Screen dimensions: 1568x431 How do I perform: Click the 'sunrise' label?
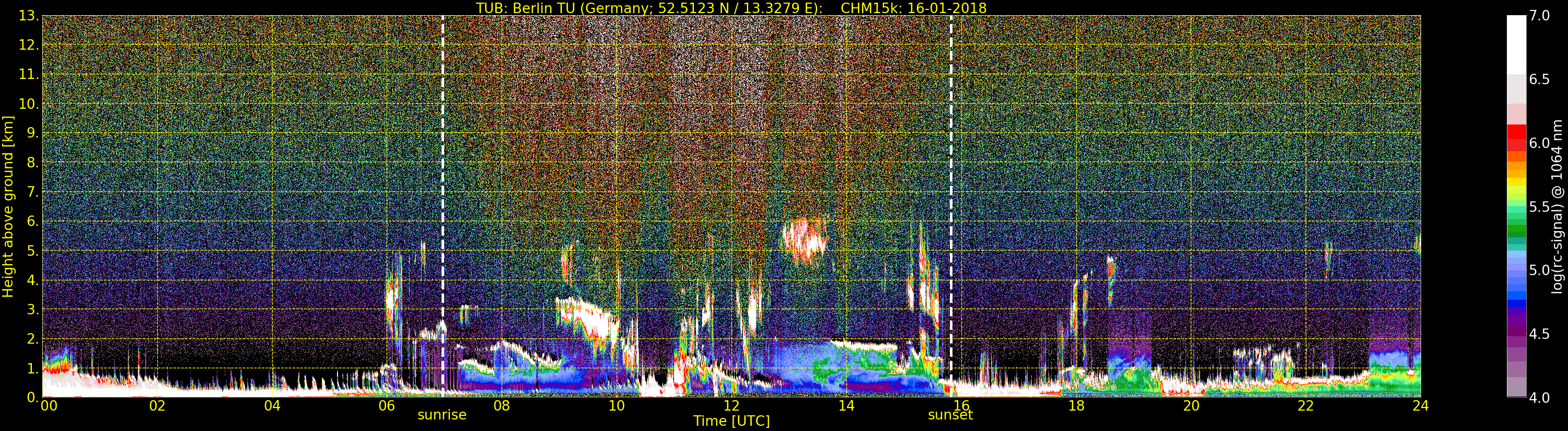point(442,415)
